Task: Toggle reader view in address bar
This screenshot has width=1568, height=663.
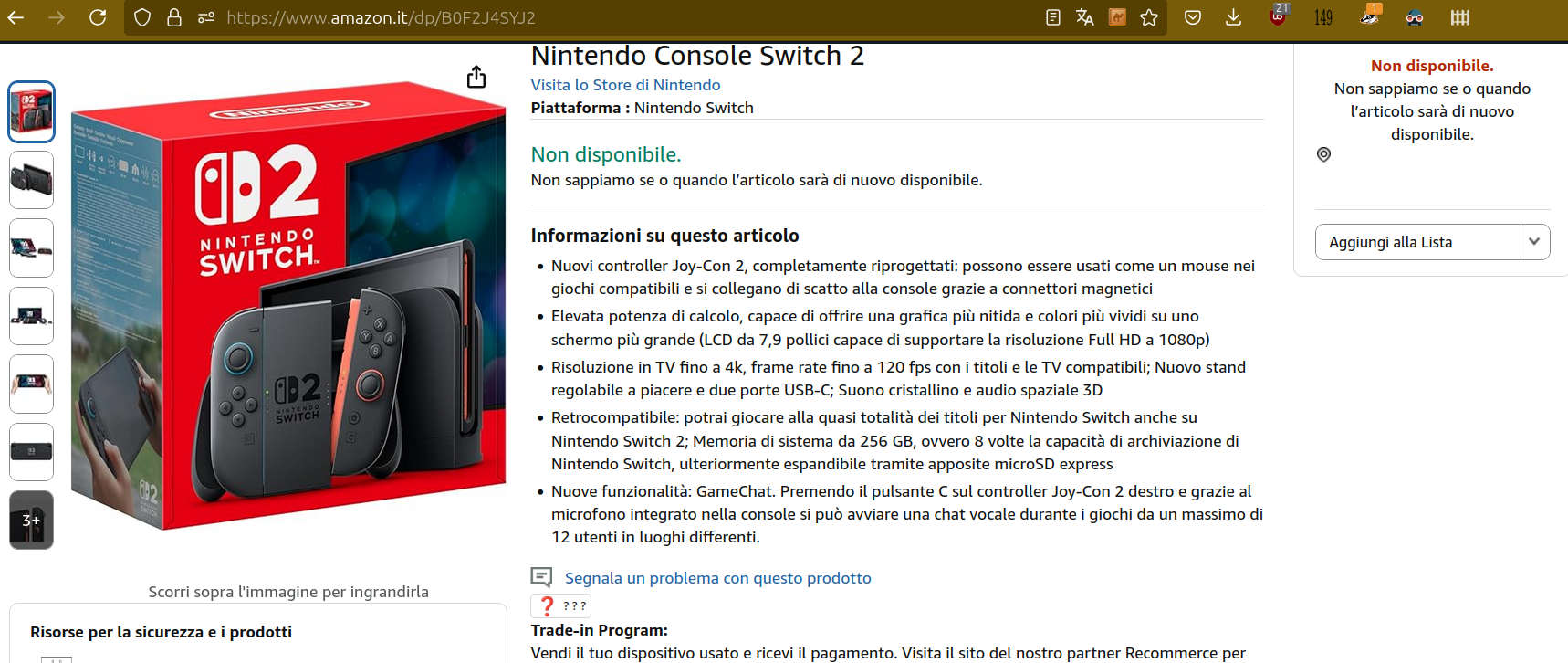Action: coord(1052,17)
